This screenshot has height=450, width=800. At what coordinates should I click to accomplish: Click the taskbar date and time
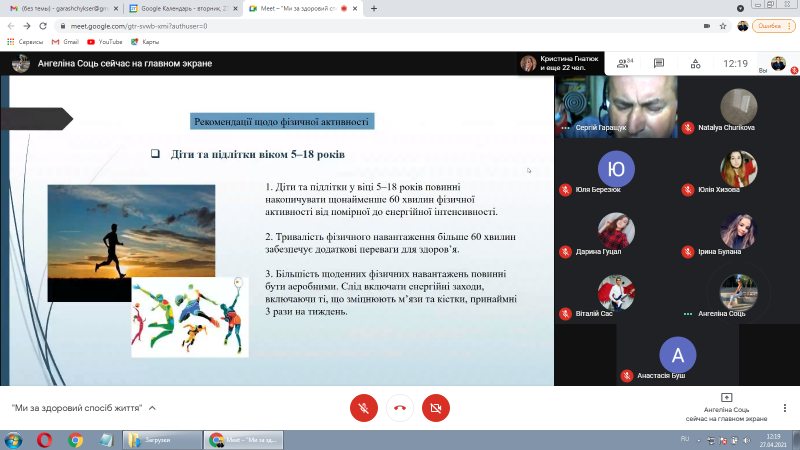pyautogui.click(x=773, y=440)
